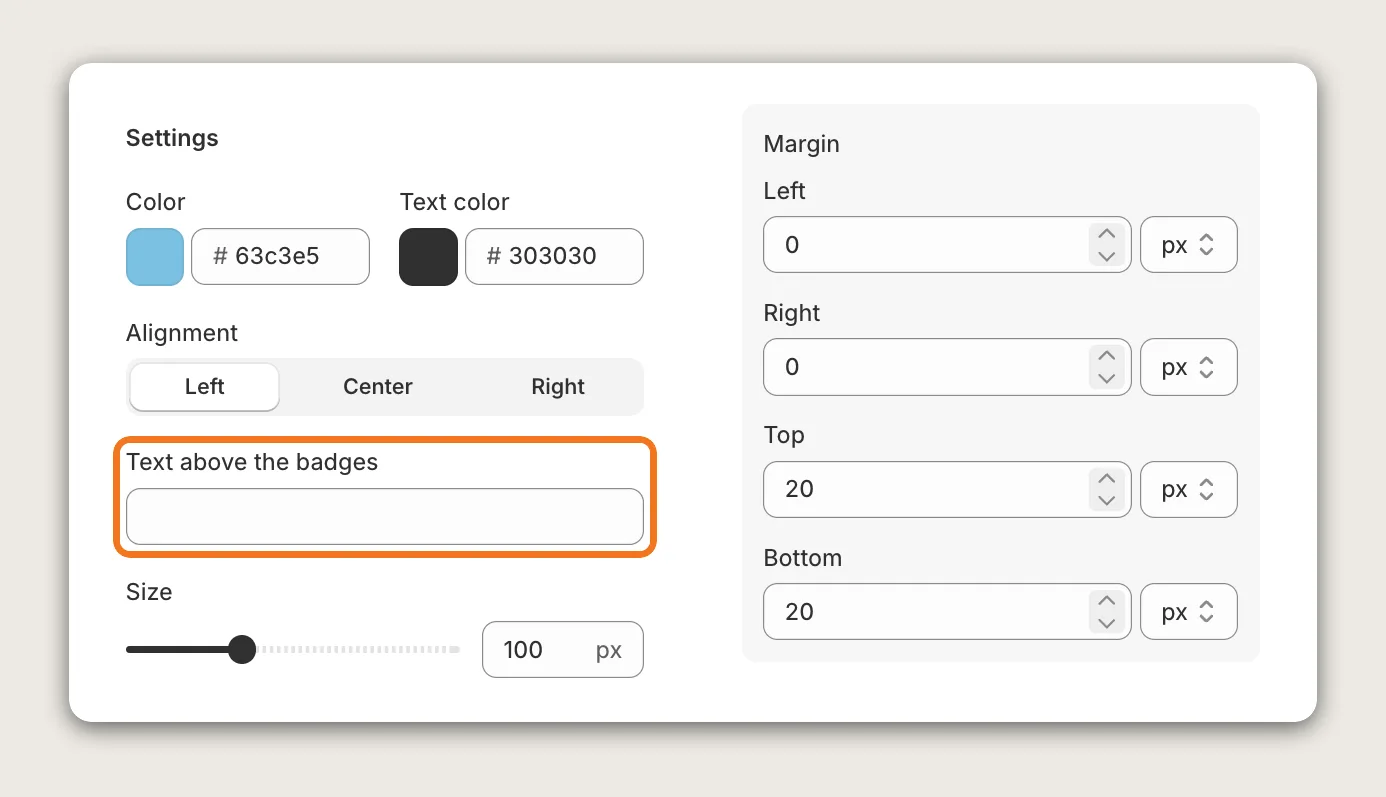Select Center alignment
The image size is (1386, 797).
click(378, 387)
